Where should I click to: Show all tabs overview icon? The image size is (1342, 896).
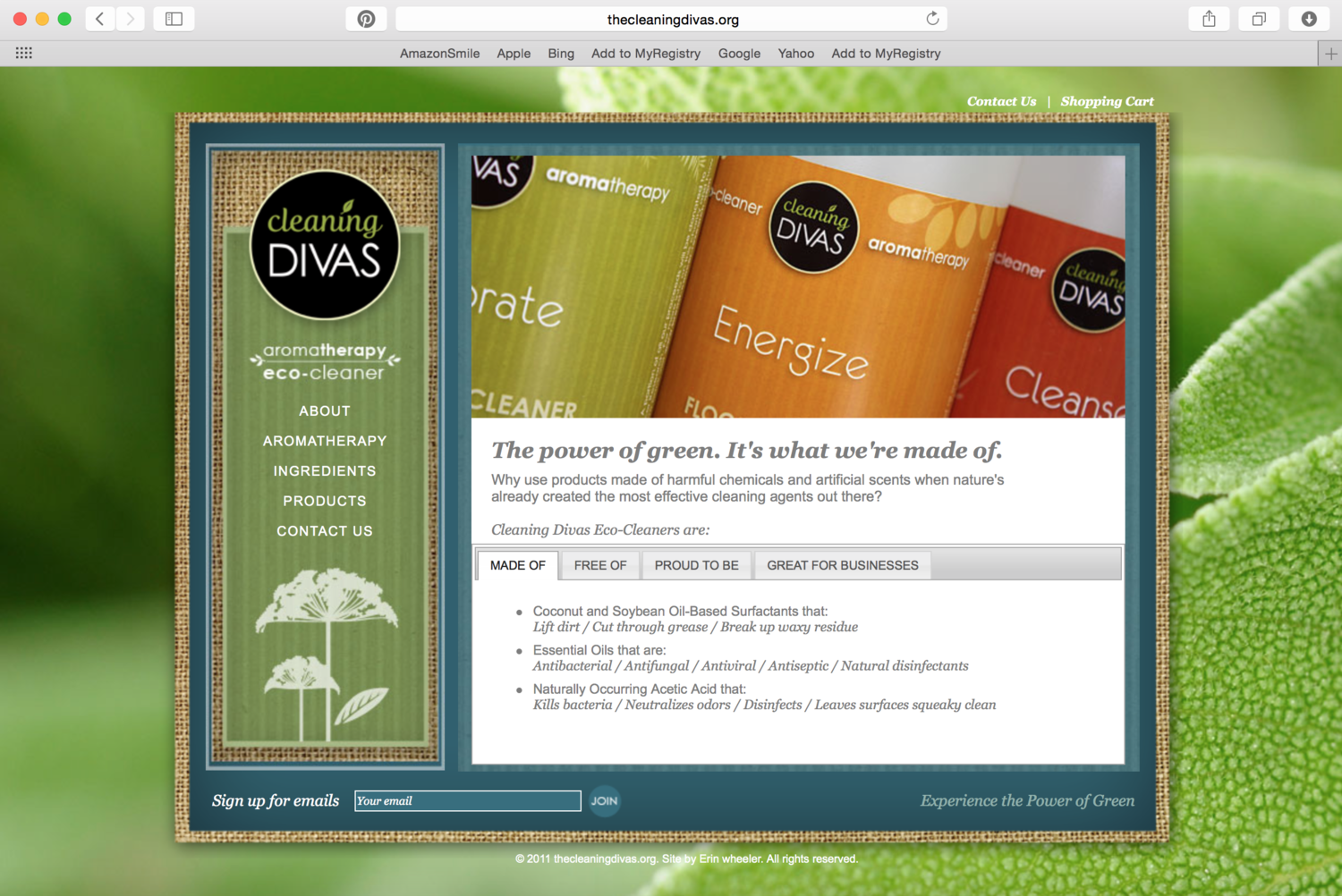[x=1259, y=19]
